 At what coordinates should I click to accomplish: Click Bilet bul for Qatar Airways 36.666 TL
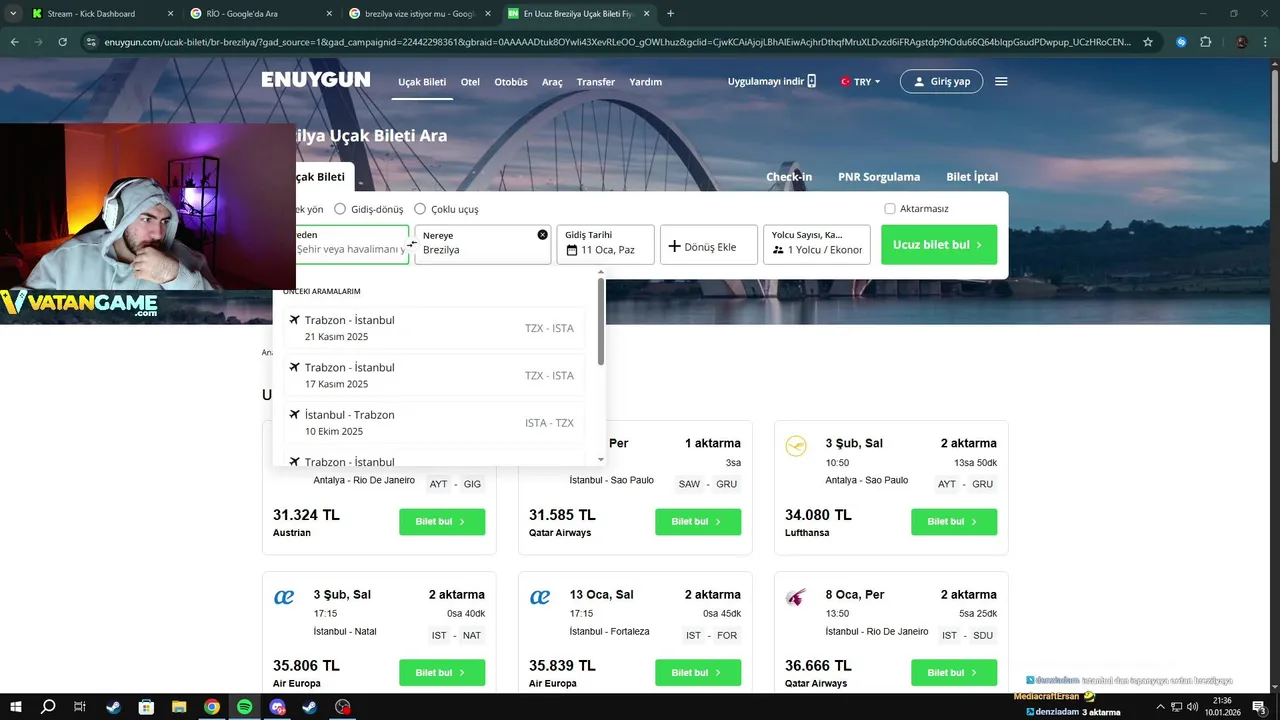[x=954, y=673]
